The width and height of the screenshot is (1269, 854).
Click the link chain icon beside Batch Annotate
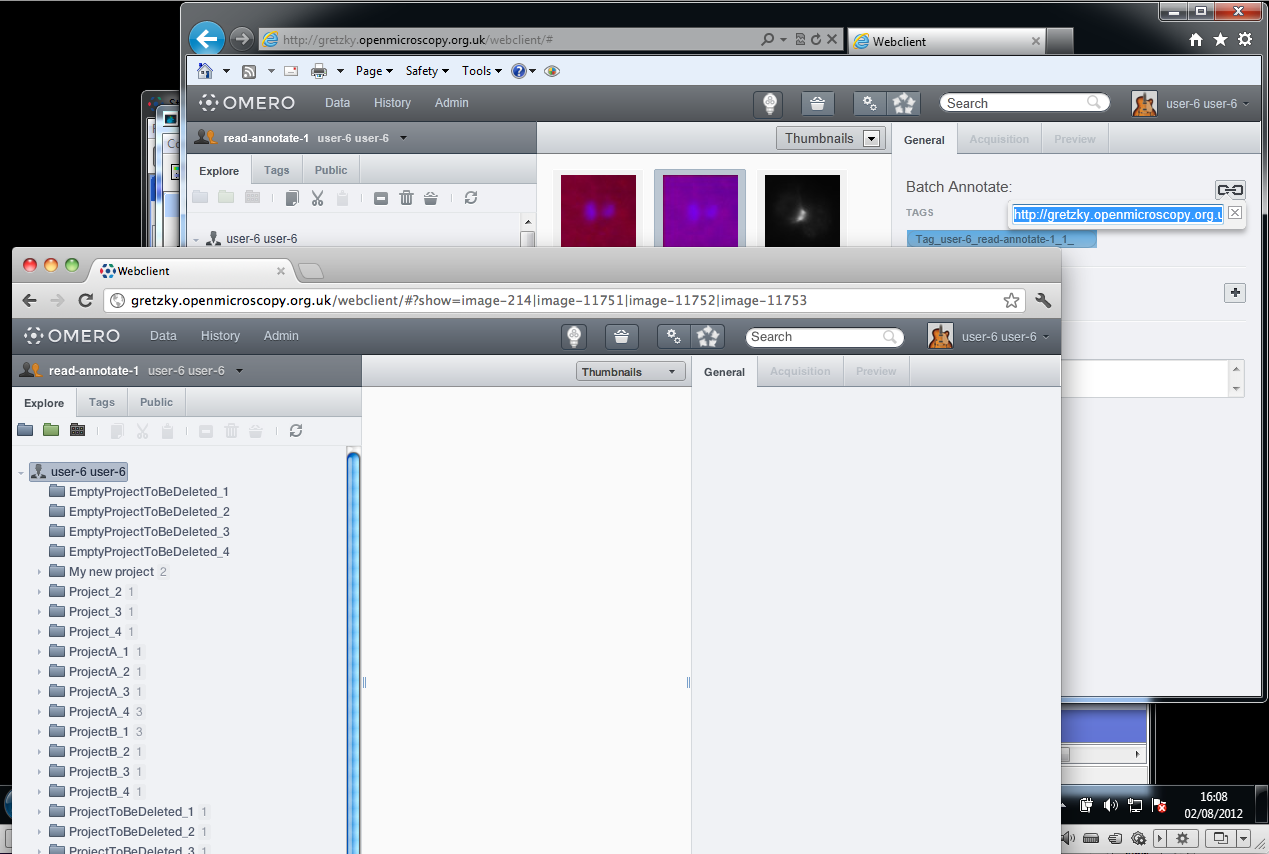(x=1230, y=190)
